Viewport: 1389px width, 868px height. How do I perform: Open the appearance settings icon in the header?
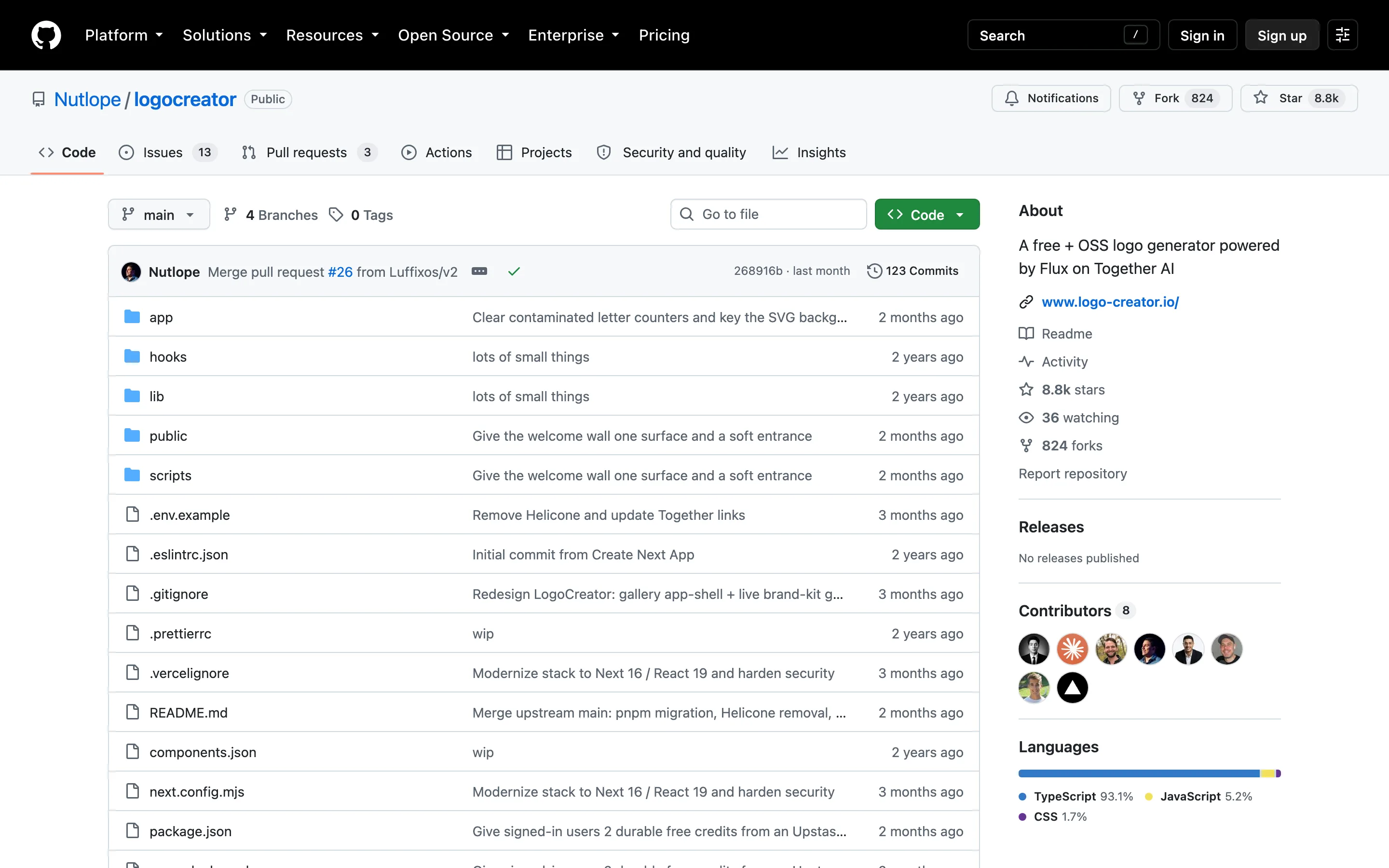[x=1342, y=35]
